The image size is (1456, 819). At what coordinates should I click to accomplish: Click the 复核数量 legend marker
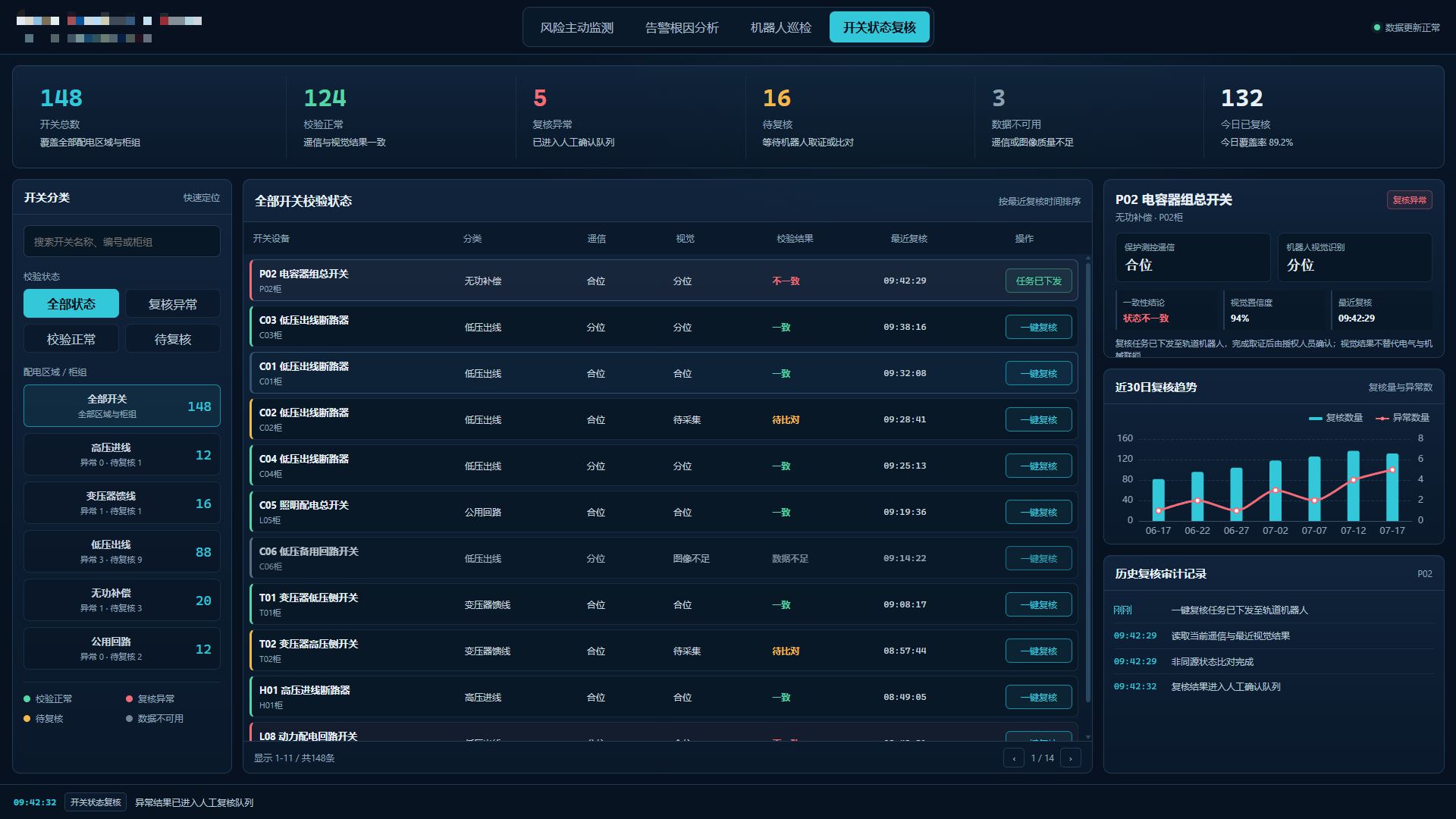coord(1315,418)
